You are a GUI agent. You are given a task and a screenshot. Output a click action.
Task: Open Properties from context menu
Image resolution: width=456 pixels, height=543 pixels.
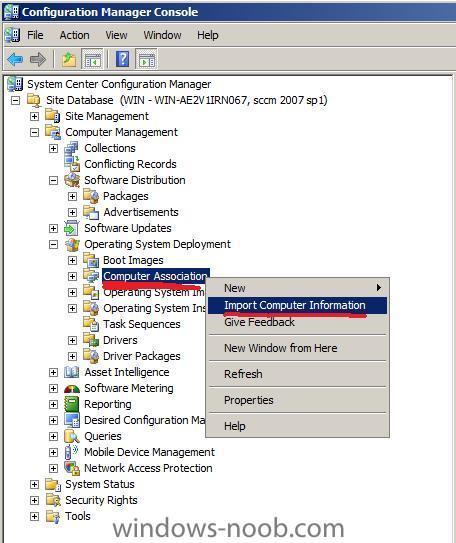pyautogui.click(x=297, y=400)
